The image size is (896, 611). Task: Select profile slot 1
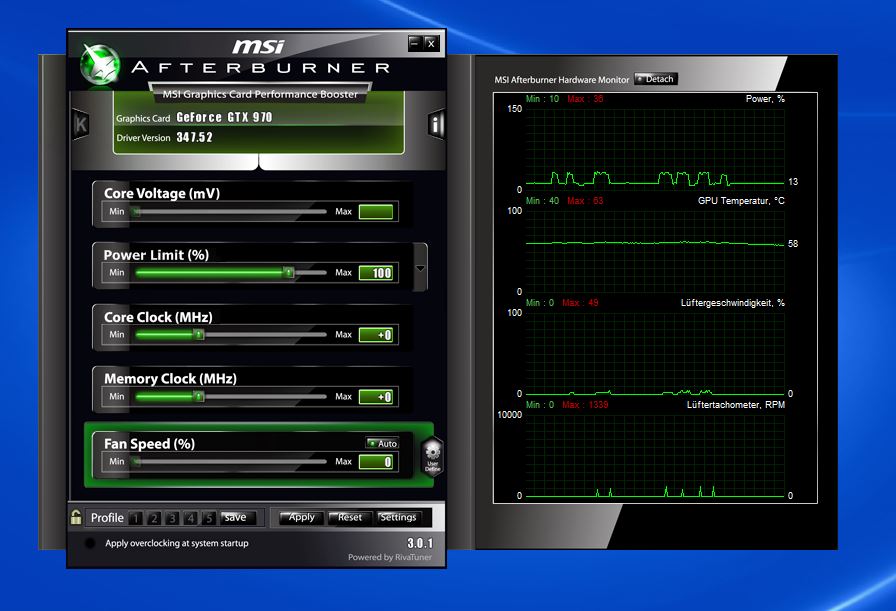pyautogui.click(x=135, y=518)
